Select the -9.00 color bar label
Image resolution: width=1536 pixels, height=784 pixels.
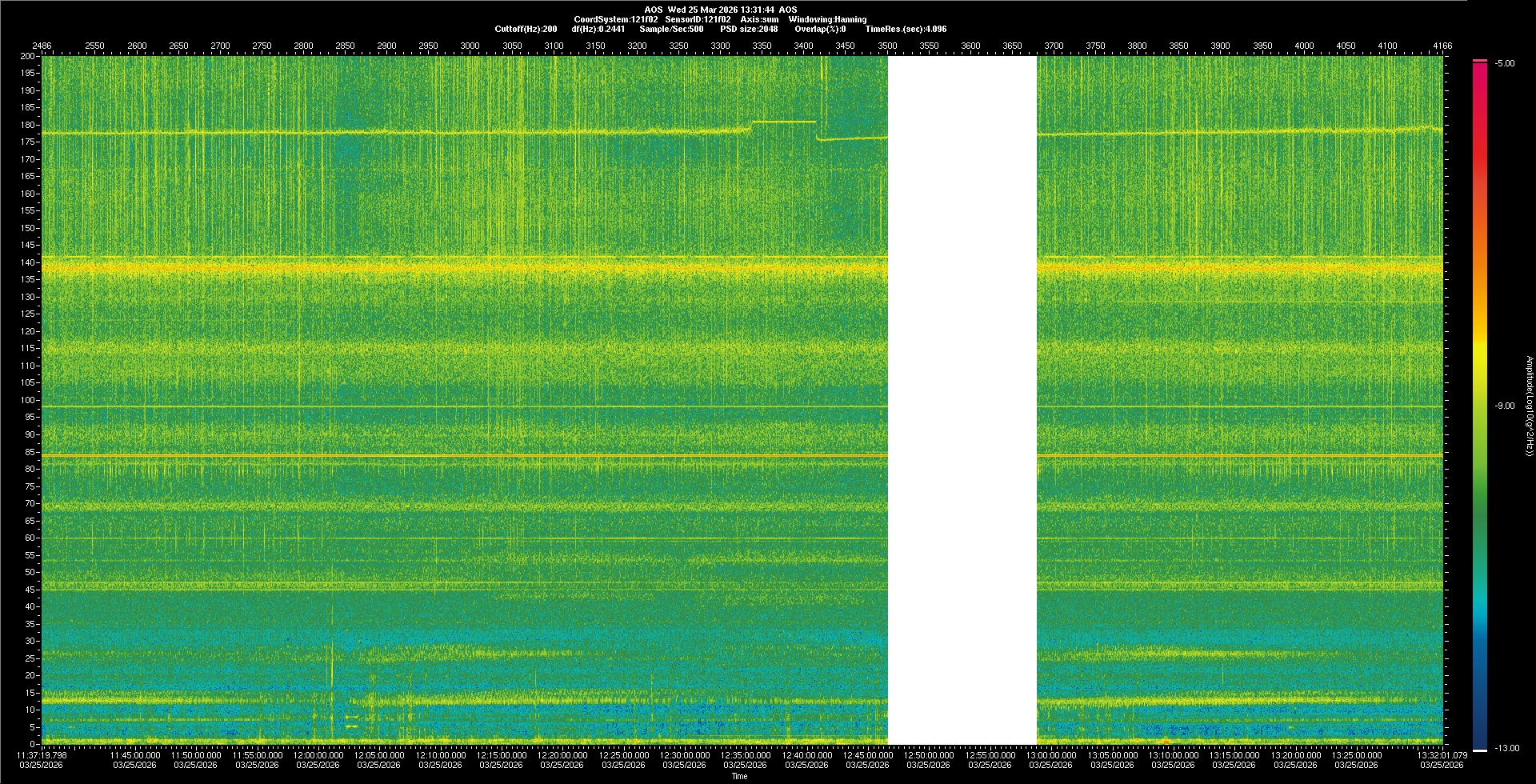click(x=1504, y=406)
